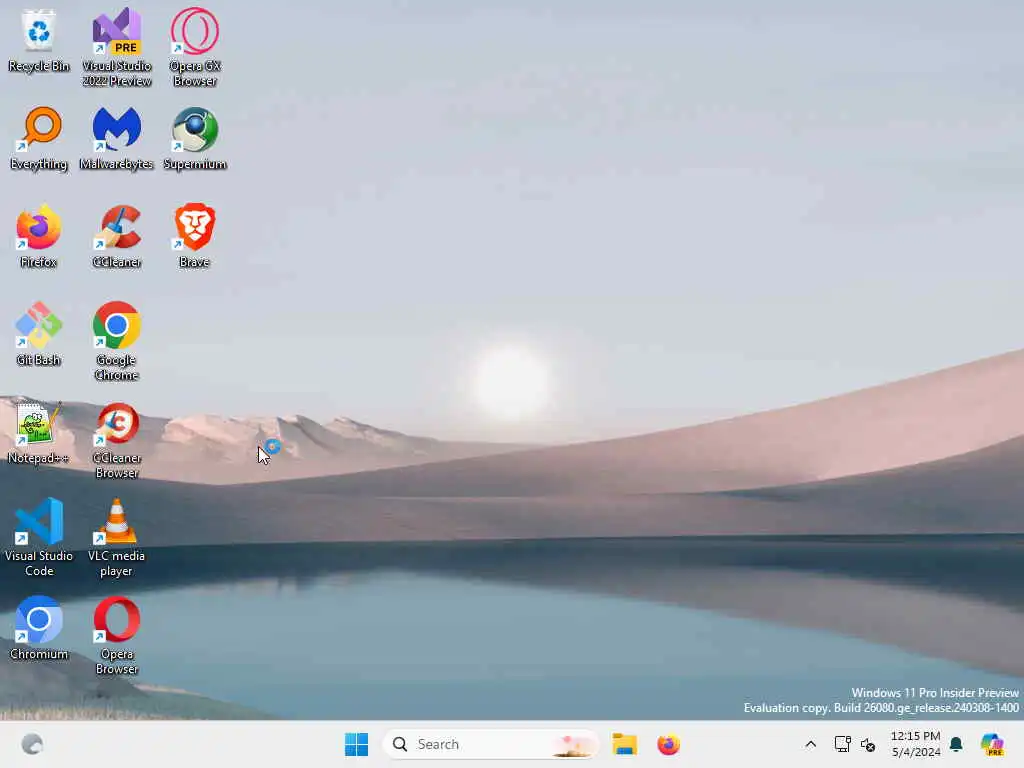The width and height of the screenshot is (1024, 768).
Task: Select the Brave browser shortcut
Action: 195,236
